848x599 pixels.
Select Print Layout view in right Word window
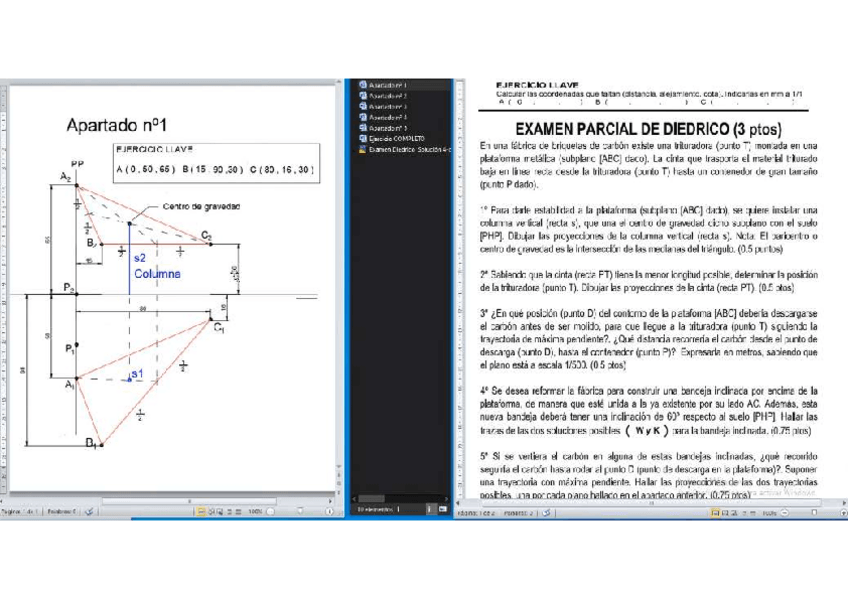point(715,513)
